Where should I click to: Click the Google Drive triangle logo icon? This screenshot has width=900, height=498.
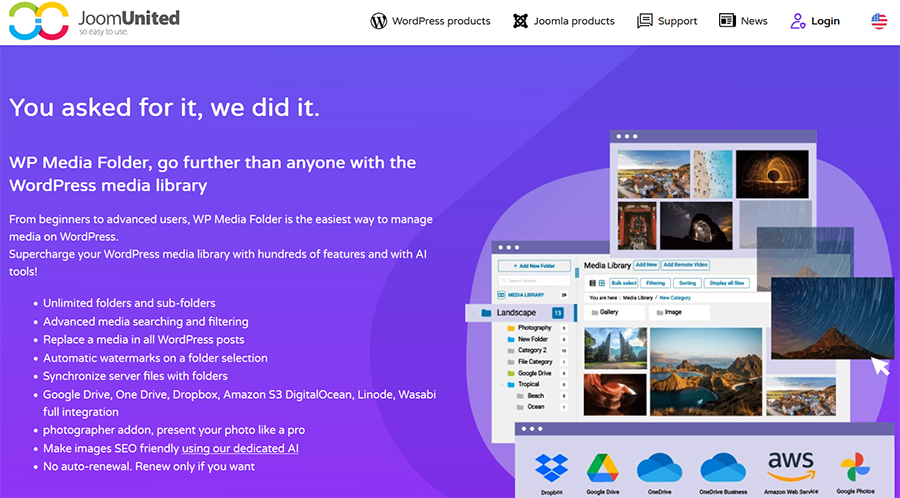603,468
